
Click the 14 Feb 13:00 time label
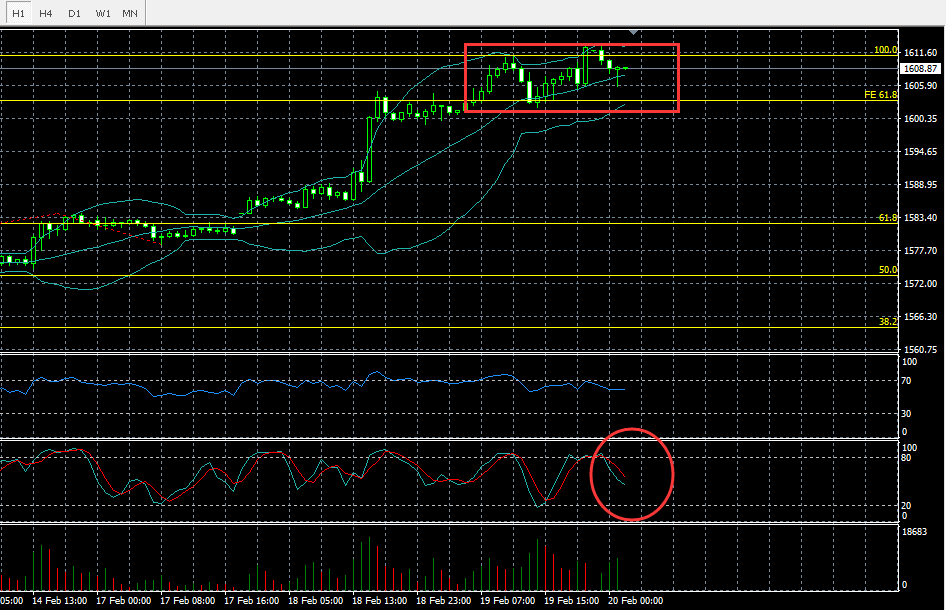pos(59,601)
